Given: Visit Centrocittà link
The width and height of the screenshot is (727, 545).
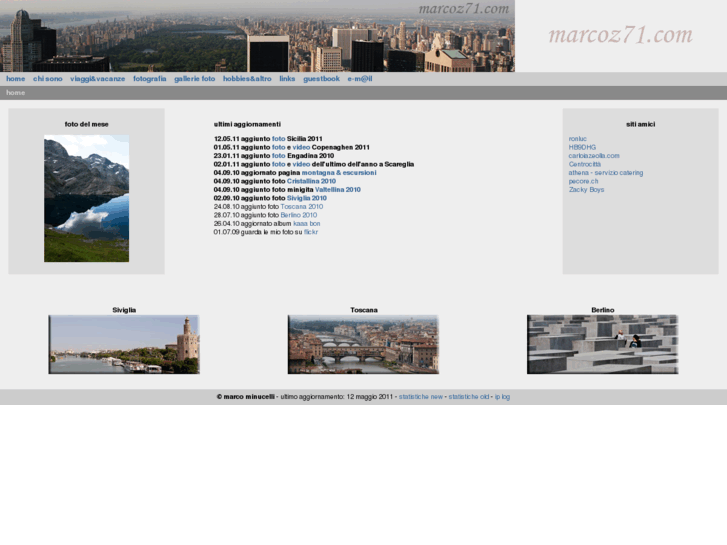Looking at the screenshot, I should (585, 164).
